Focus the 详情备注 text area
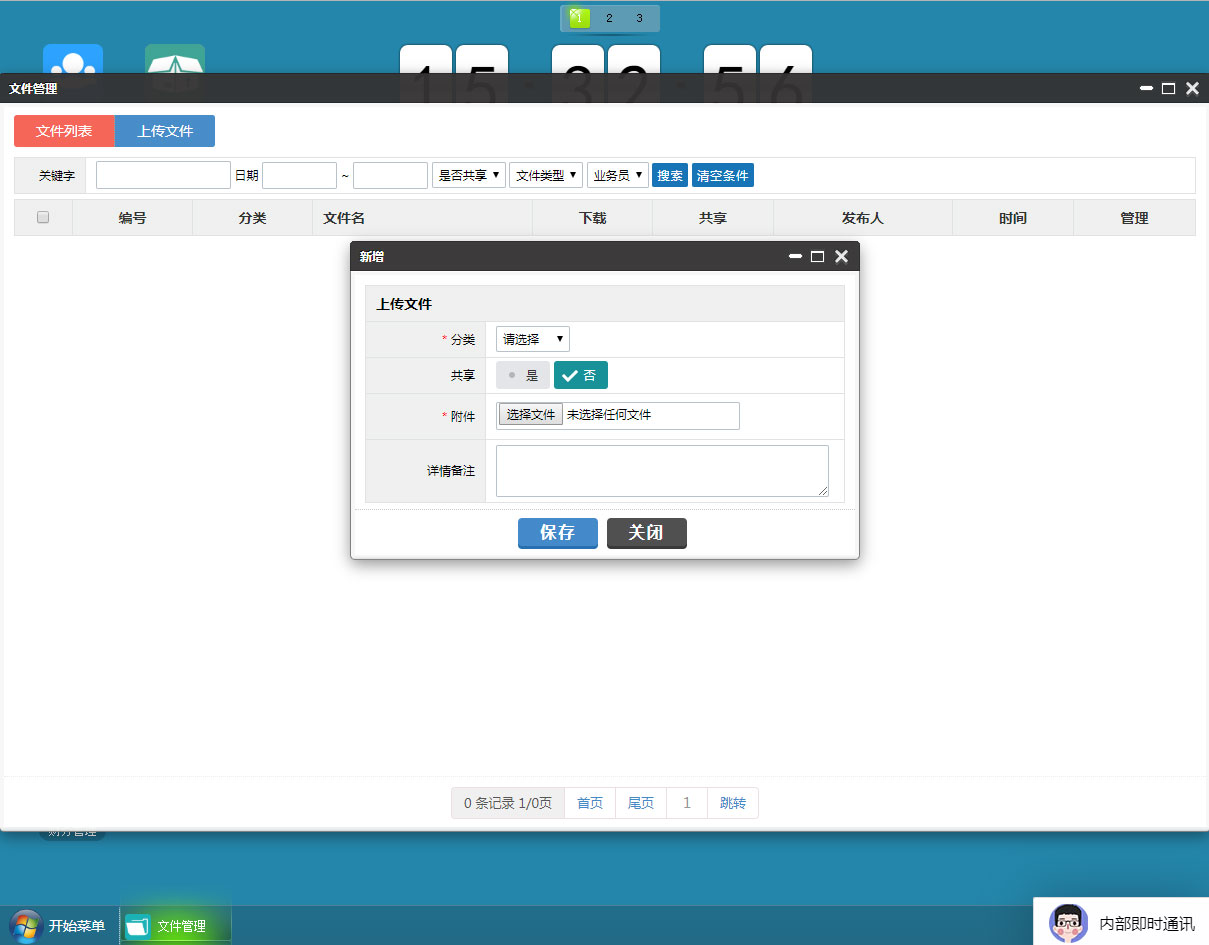Screen dimensions: 1209x945 (x=662, y=471)
